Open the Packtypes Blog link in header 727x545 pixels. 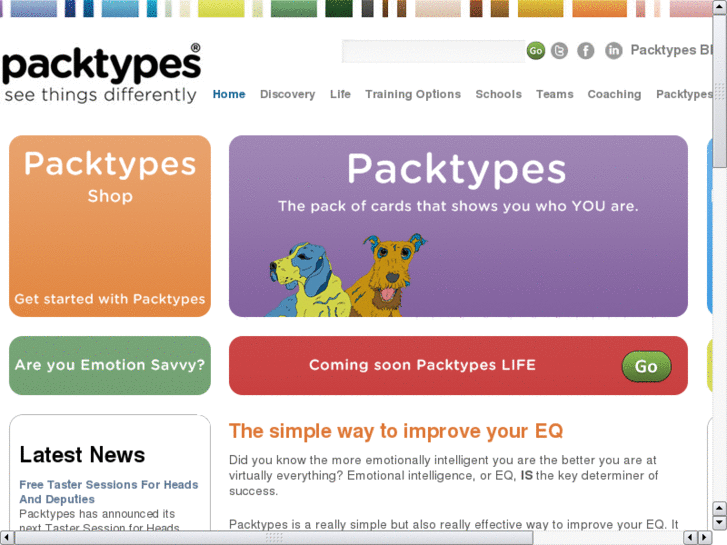click(x=671, y=50)
